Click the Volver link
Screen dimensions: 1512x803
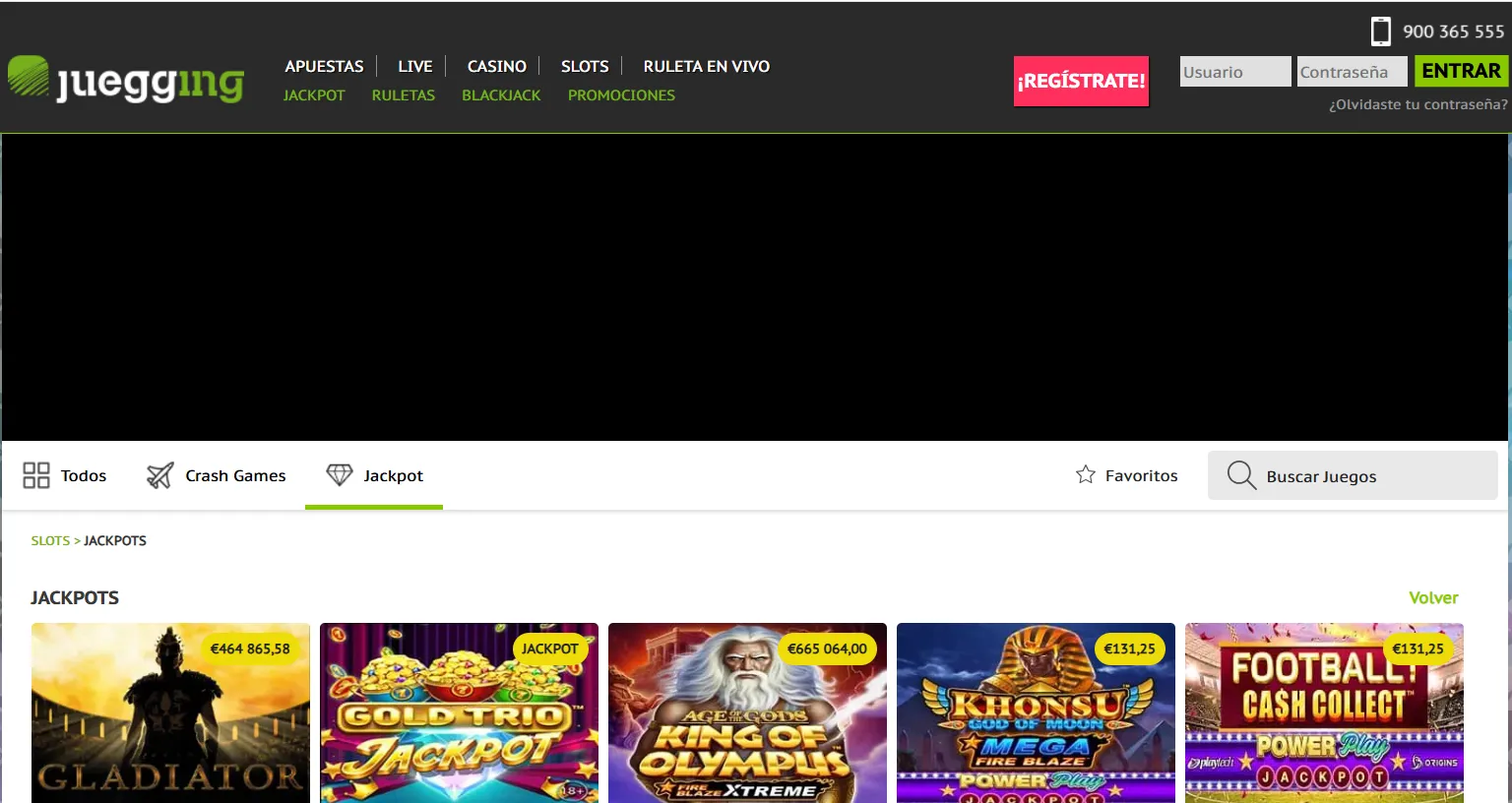point(1433,597)
